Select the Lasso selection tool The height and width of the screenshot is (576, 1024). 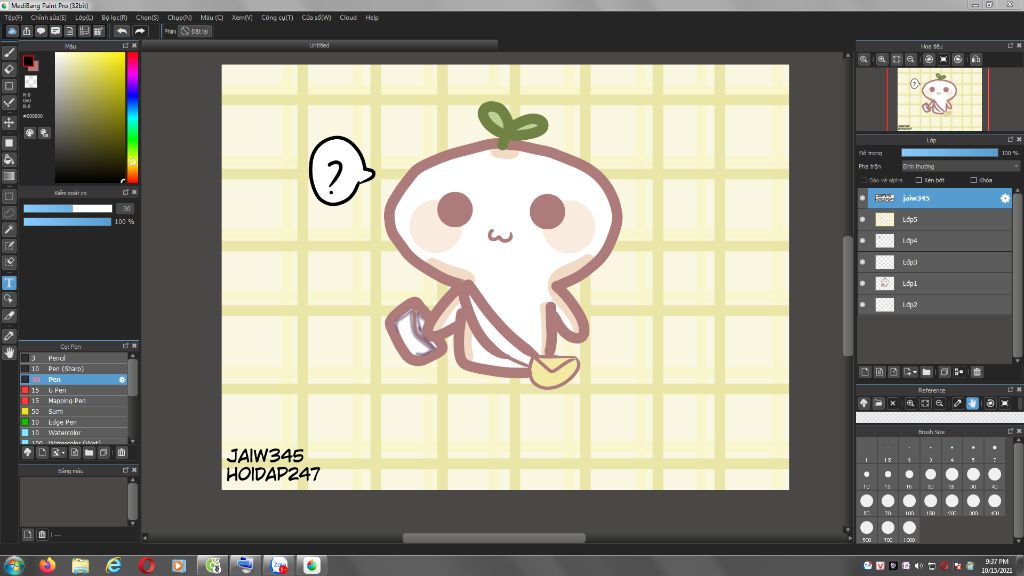coord(9,213)
